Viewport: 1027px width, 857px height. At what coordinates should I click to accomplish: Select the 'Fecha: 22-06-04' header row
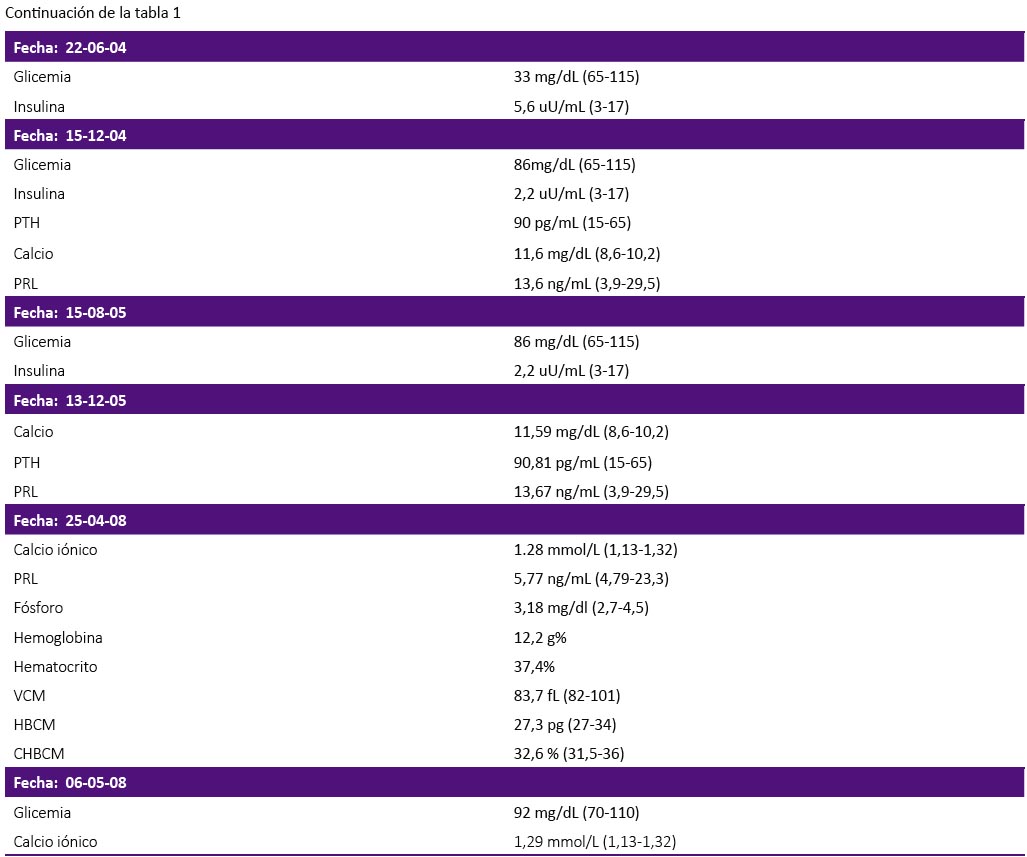tap(514, 47)
